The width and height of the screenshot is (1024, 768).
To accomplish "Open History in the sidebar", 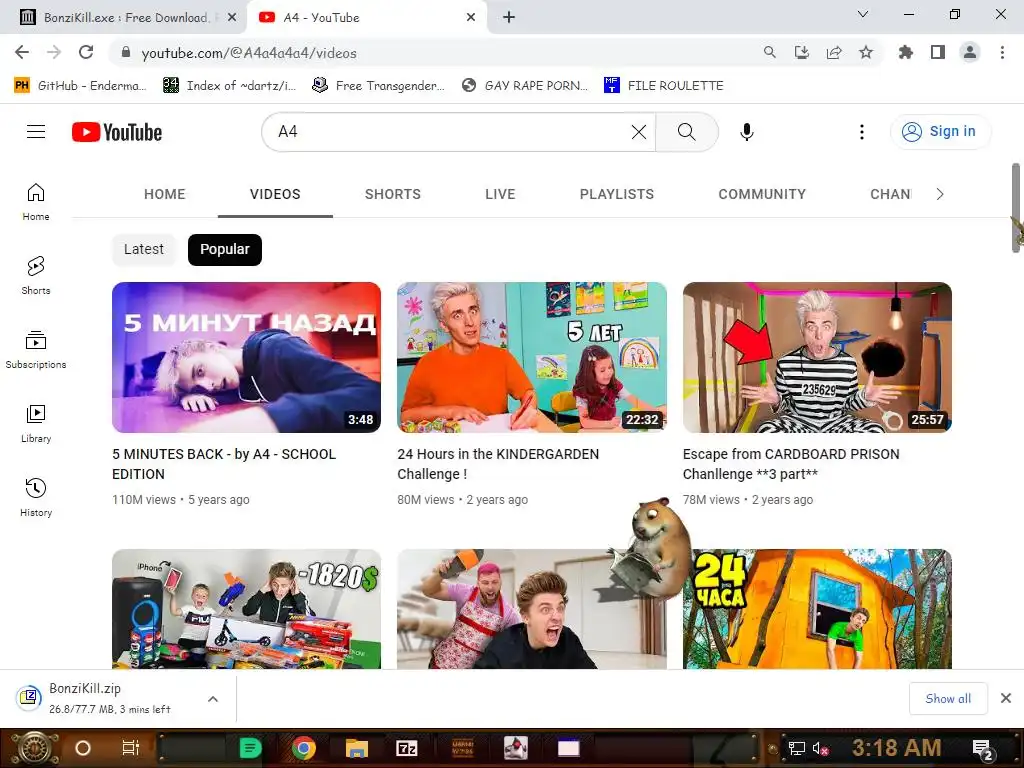I will [x=36, y=498].
